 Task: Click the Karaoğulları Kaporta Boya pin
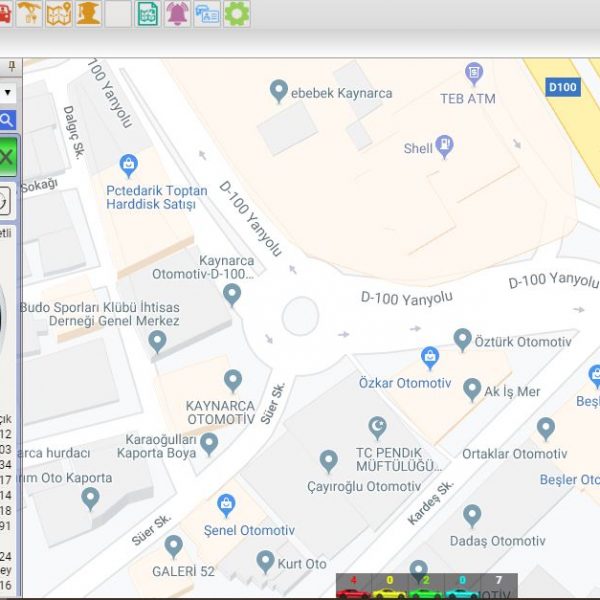[x=209, y=444]
